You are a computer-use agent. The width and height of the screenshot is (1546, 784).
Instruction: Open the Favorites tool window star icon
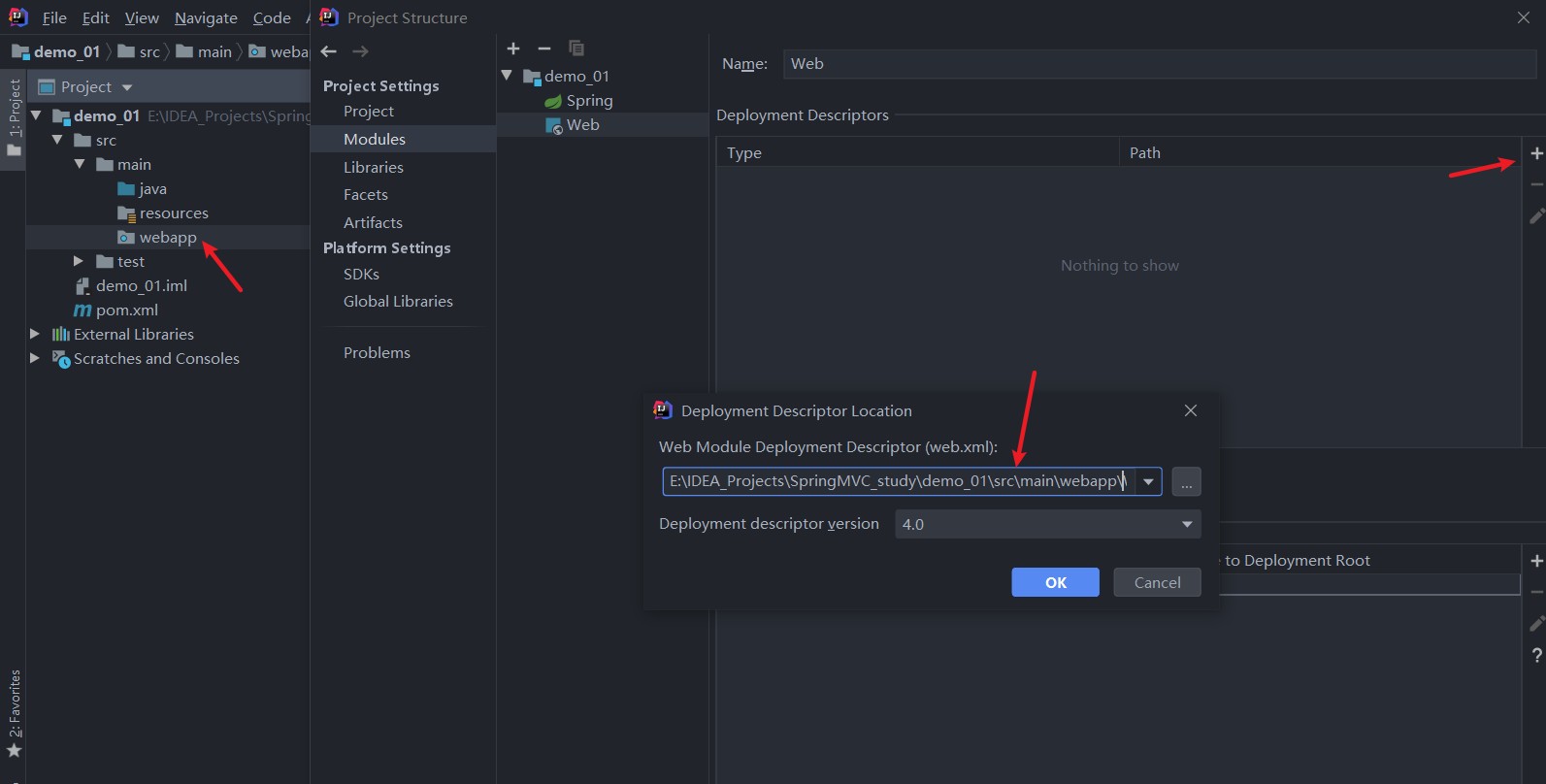click(x=14, y=751)
